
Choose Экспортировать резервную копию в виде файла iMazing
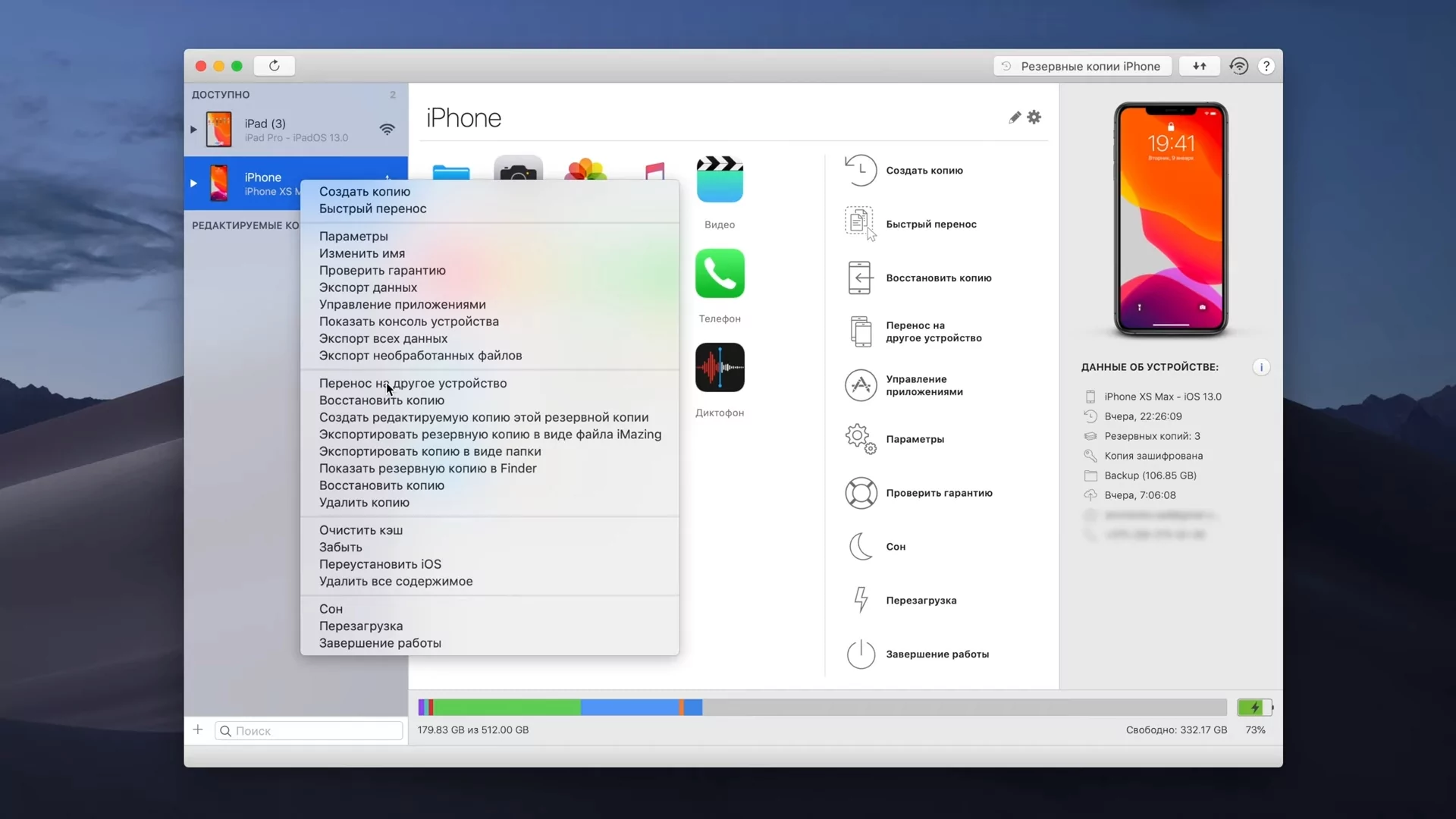point(490,435)
